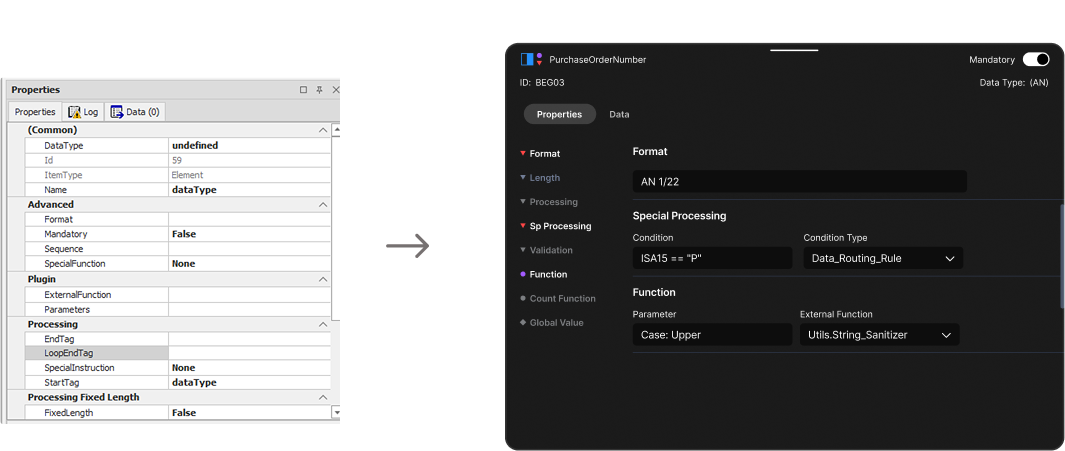This screenshot has height=451, width=1065.
Task: Select the ItemType property row
Action: (178, 175)
